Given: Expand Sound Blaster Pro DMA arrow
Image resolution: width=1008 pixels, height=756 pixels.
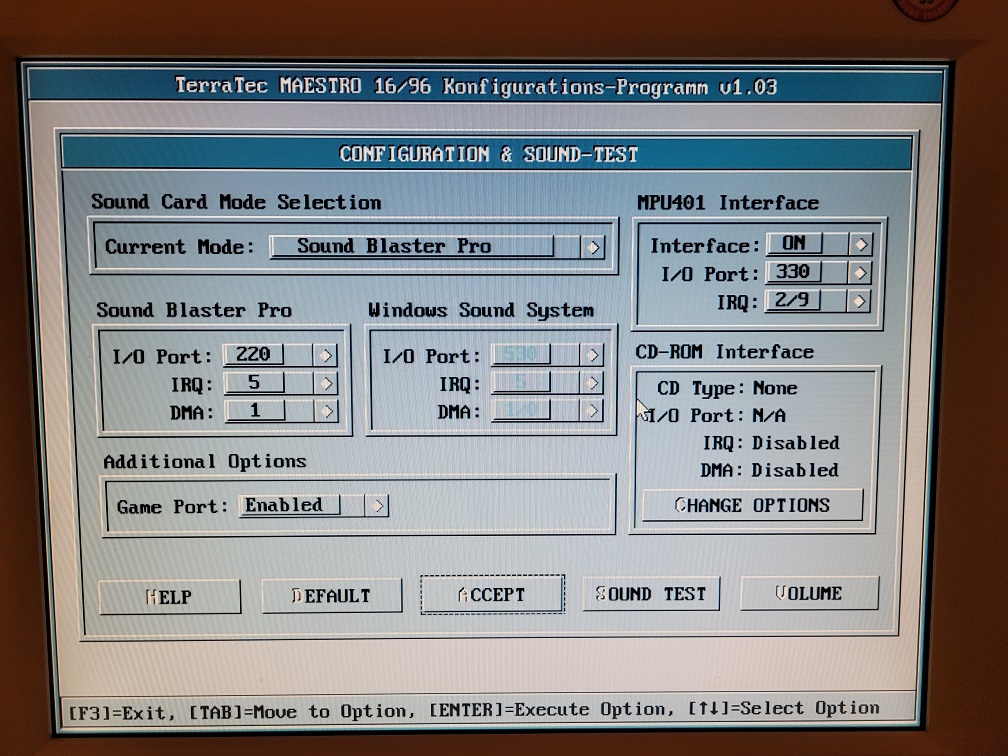Looking at the screenshot, I should [x=327, y=411].
